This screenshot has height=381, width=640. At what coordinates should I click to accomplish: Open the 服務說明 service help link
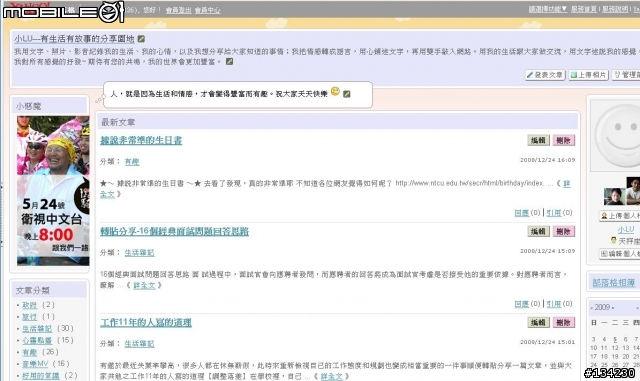[615, 9]
